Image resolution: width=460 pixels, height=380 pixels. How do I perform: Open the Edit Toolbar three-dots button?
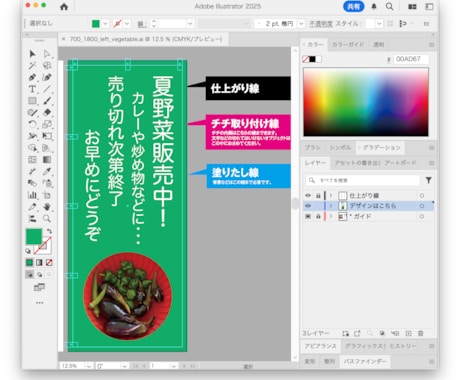(x=40, y=303)
